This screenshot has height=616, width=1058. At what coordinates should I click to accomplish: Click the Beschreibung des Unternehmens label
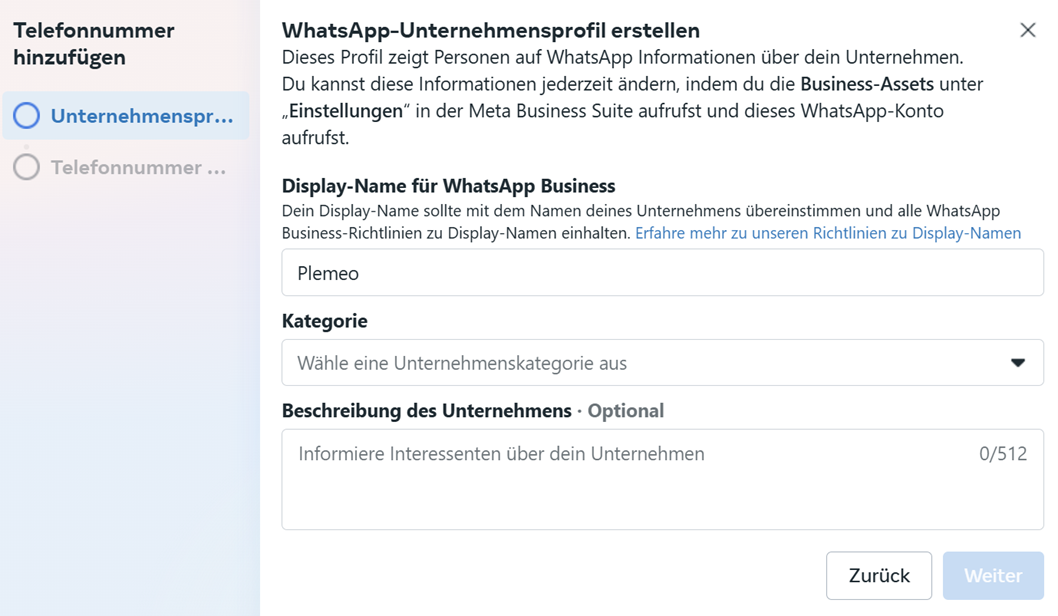tap(426, 411)
